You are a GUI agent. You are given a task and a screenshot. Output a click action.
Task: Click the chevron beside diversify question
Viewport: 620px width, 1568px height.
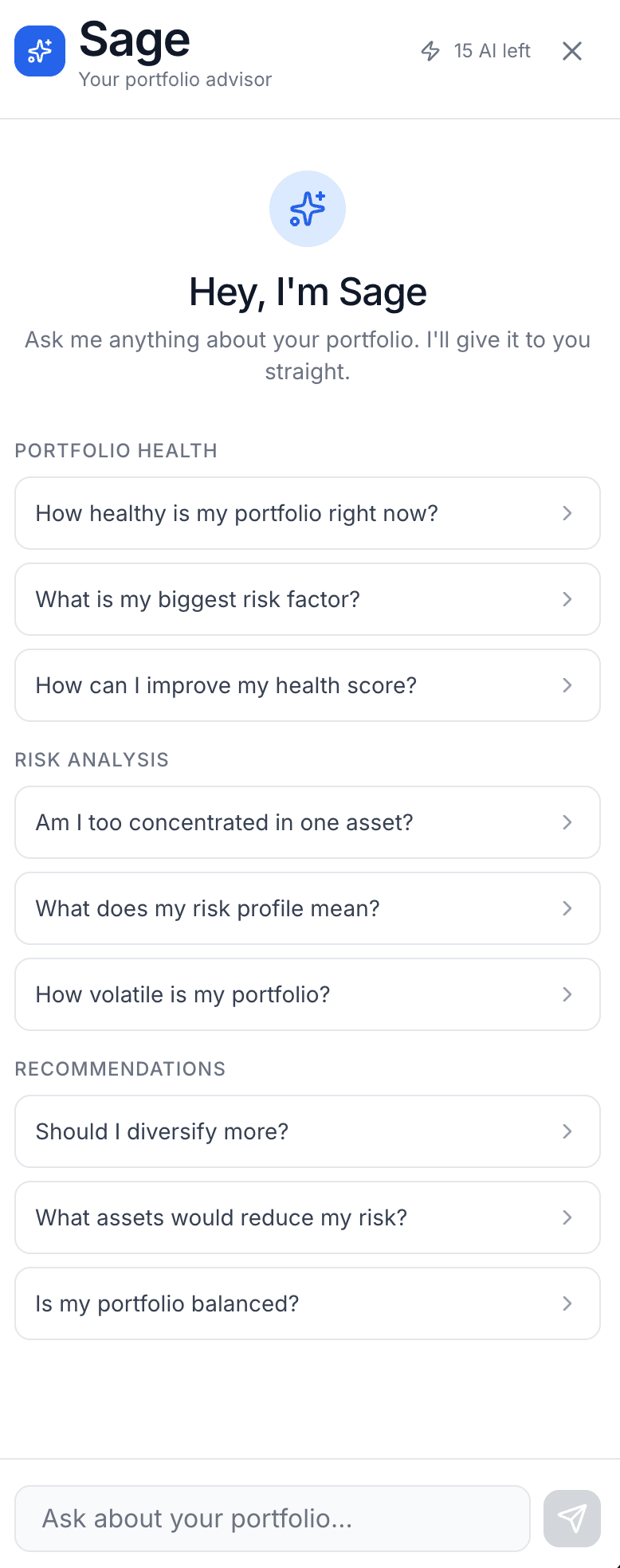(x=567, y=1131)
